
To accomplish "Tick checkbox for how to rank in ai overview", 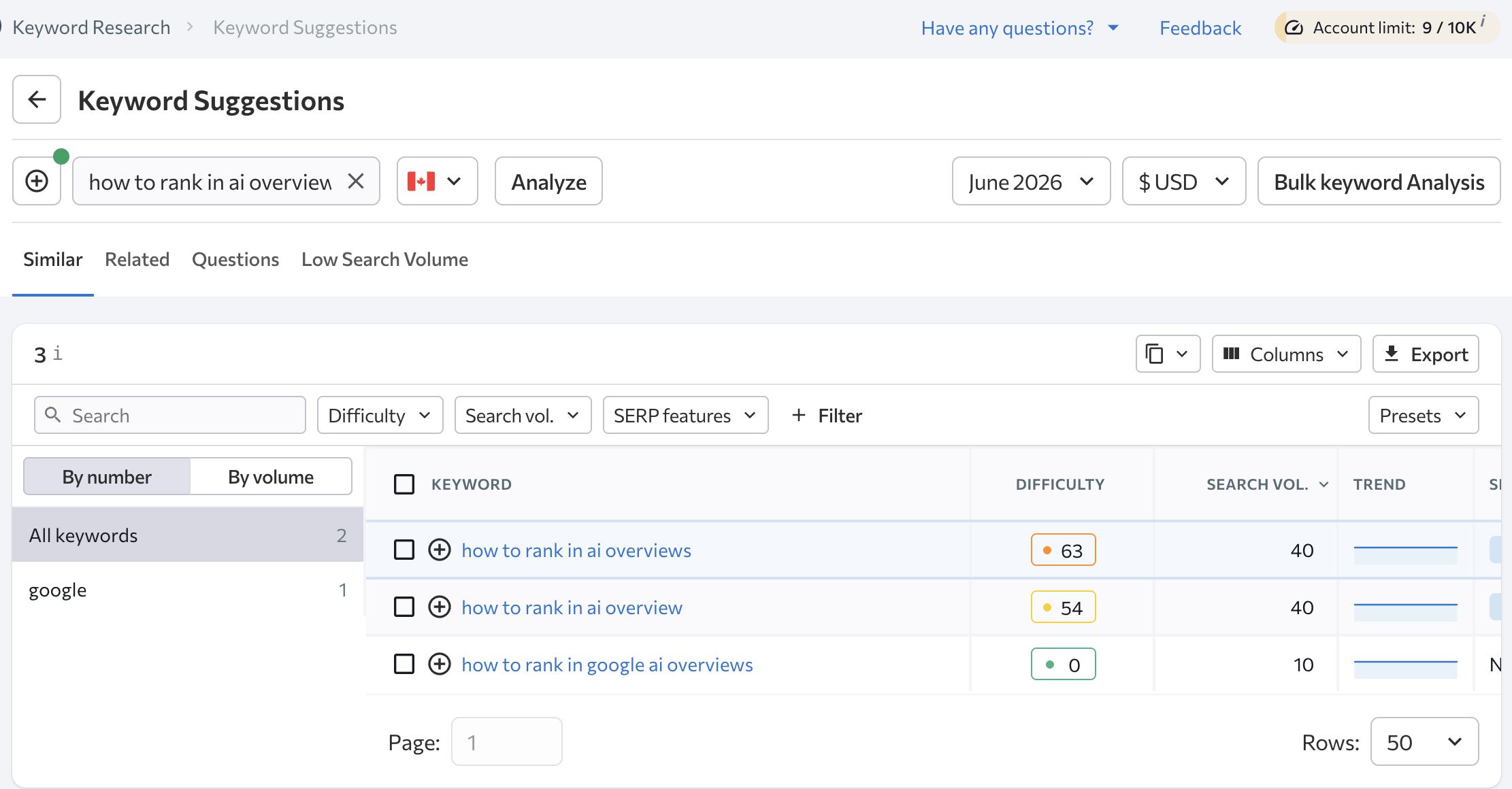I will 404,607.
